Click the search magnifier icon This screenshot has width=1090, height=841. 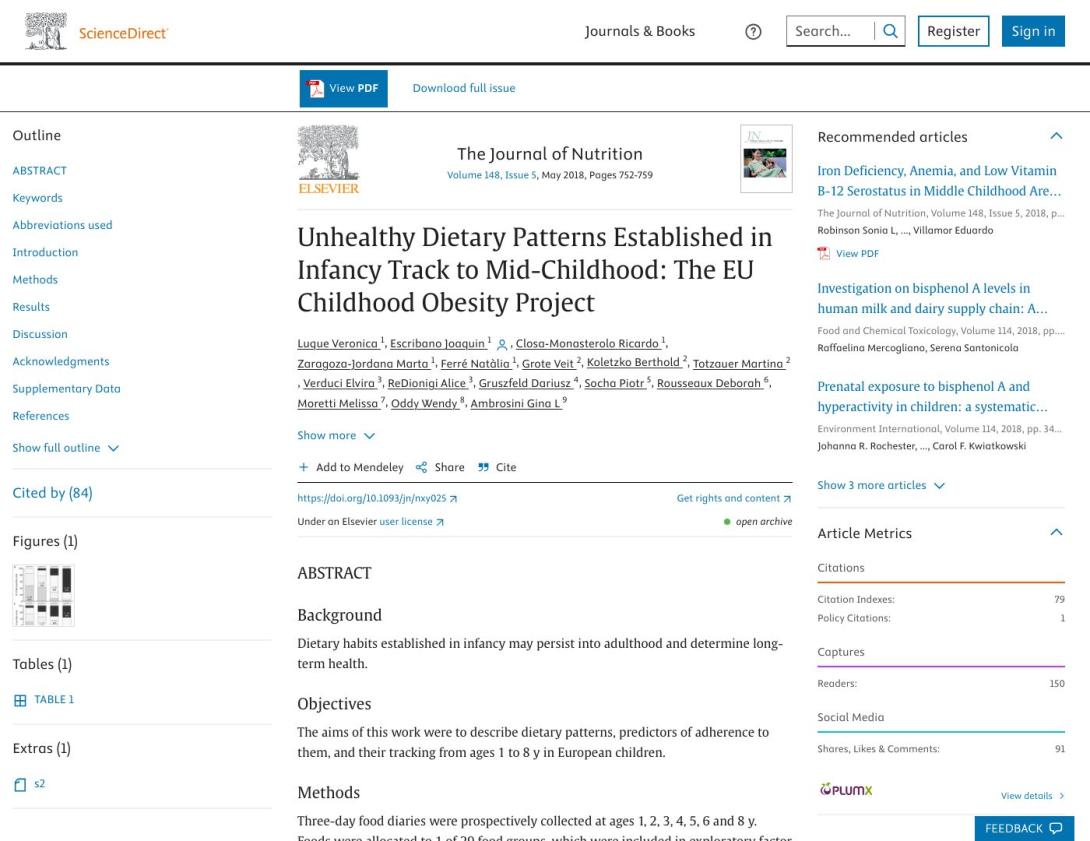[x=890, y=31]
